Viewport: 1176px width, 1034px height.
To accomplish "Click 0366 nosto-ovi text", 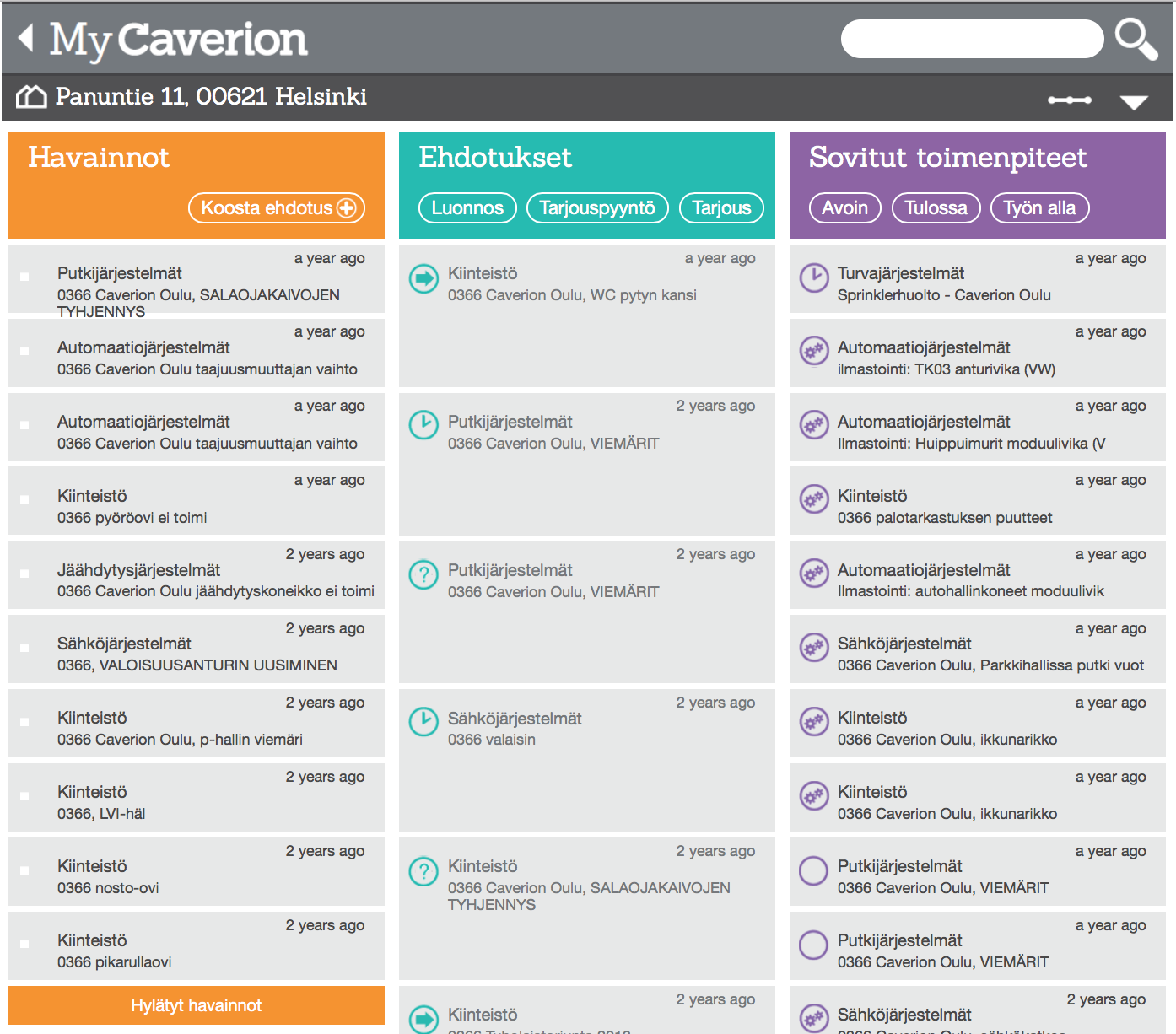I will (x=108, y=888).
